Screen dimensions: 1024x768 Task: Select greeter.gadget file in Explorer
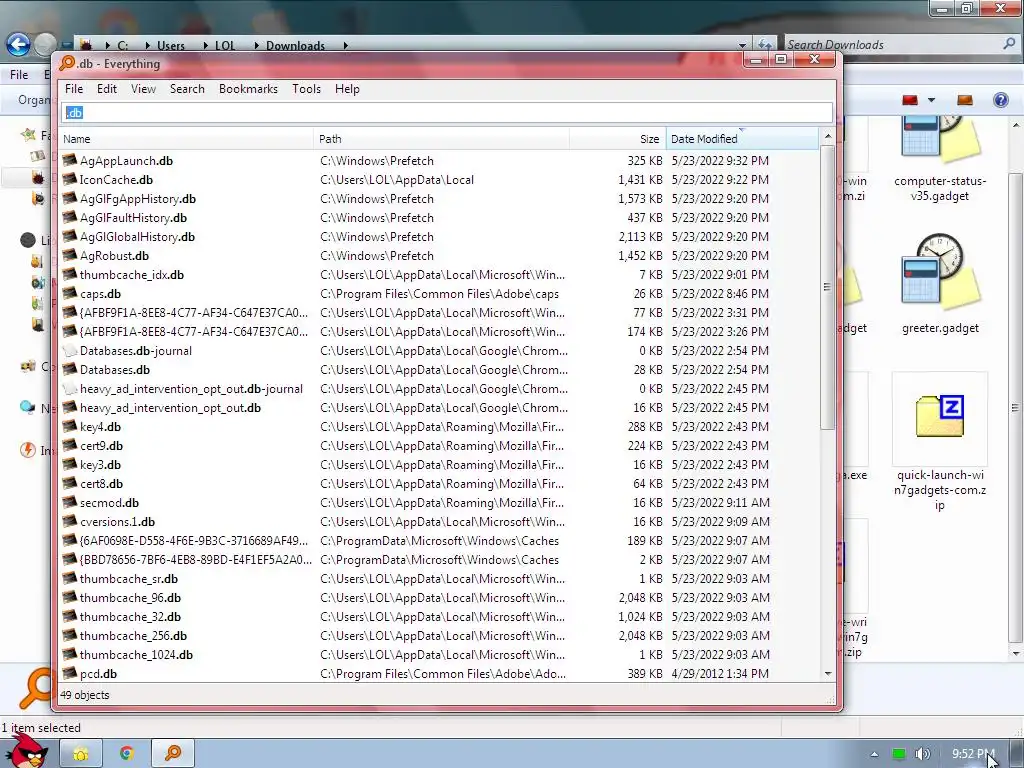point(940,284)
